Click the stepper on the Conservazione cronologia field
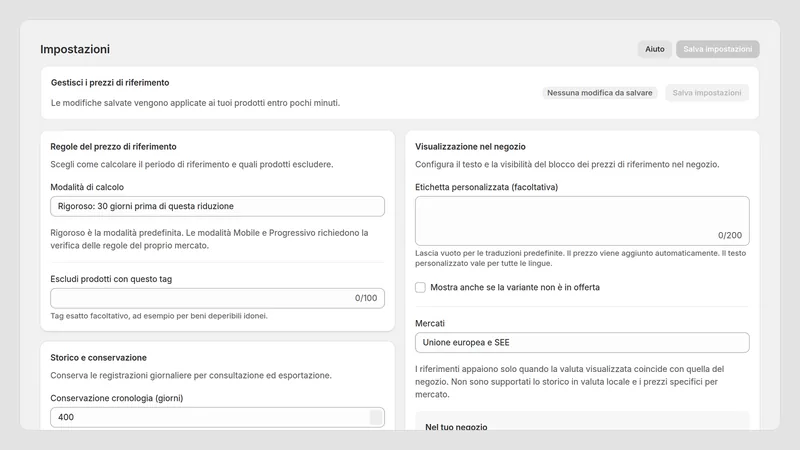The width and height of the screenshot is (800, 450). 376,417
